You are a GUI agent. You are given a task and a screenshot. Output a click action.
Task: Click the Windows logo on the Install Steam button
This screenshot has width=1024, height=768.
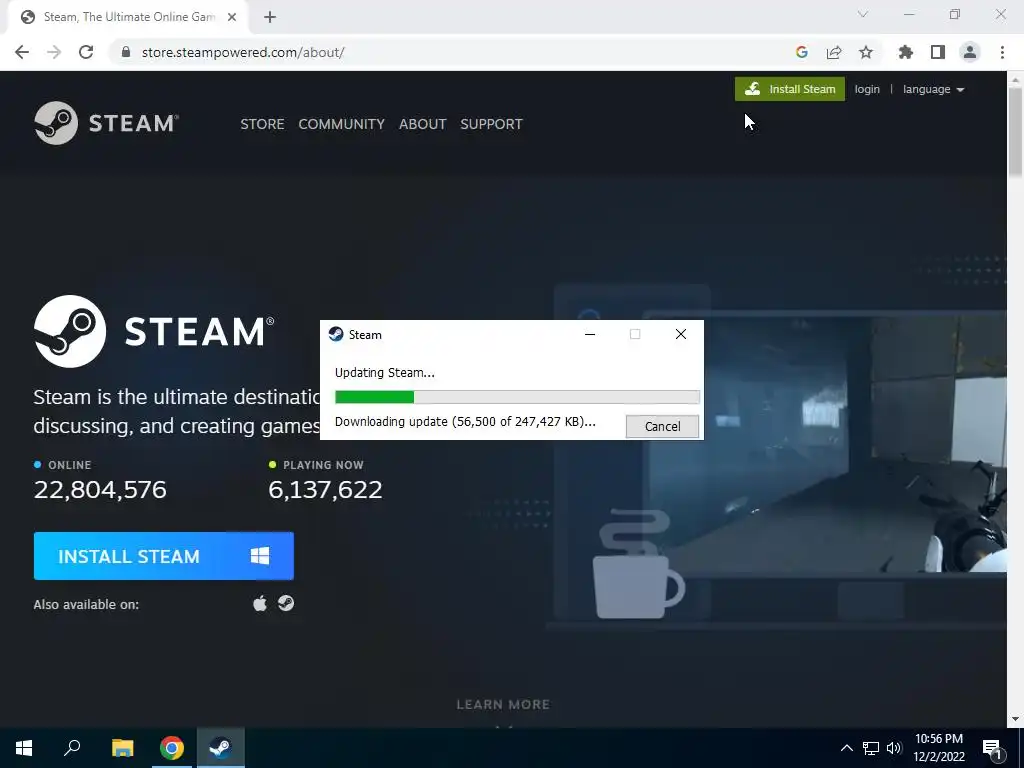(x=260, y=556)
